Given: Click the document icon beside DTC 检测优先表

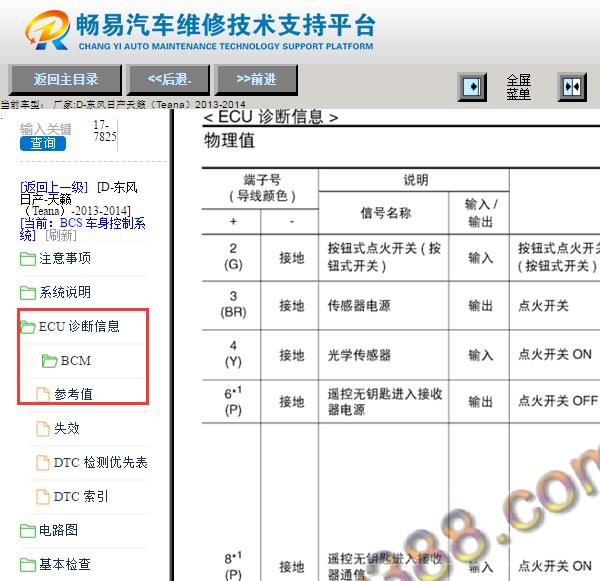Looking at the screenshot, I should coord(43,463).
